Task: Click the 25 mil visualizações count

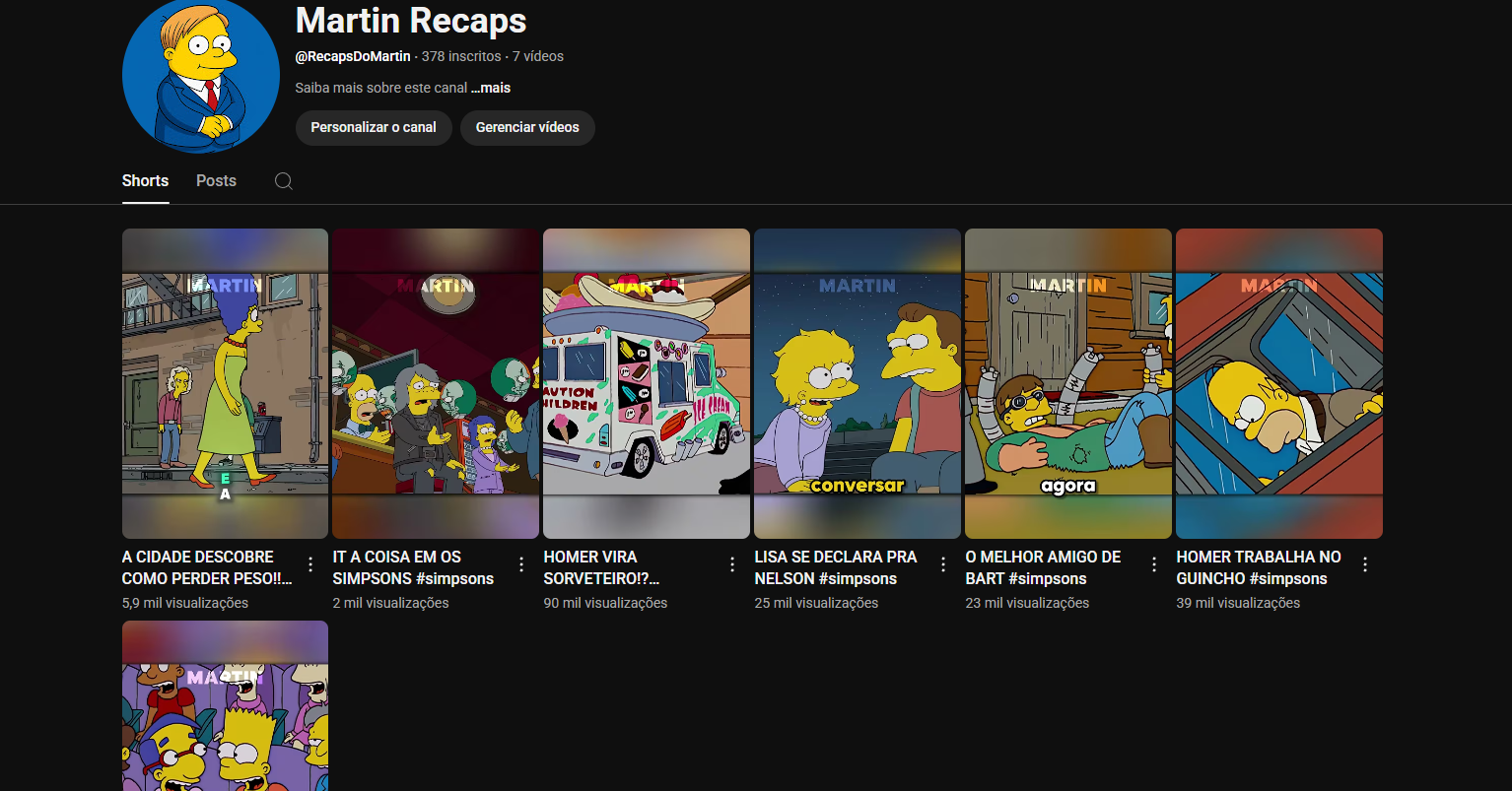Action: pyautogui.click(x=816, y=603)
